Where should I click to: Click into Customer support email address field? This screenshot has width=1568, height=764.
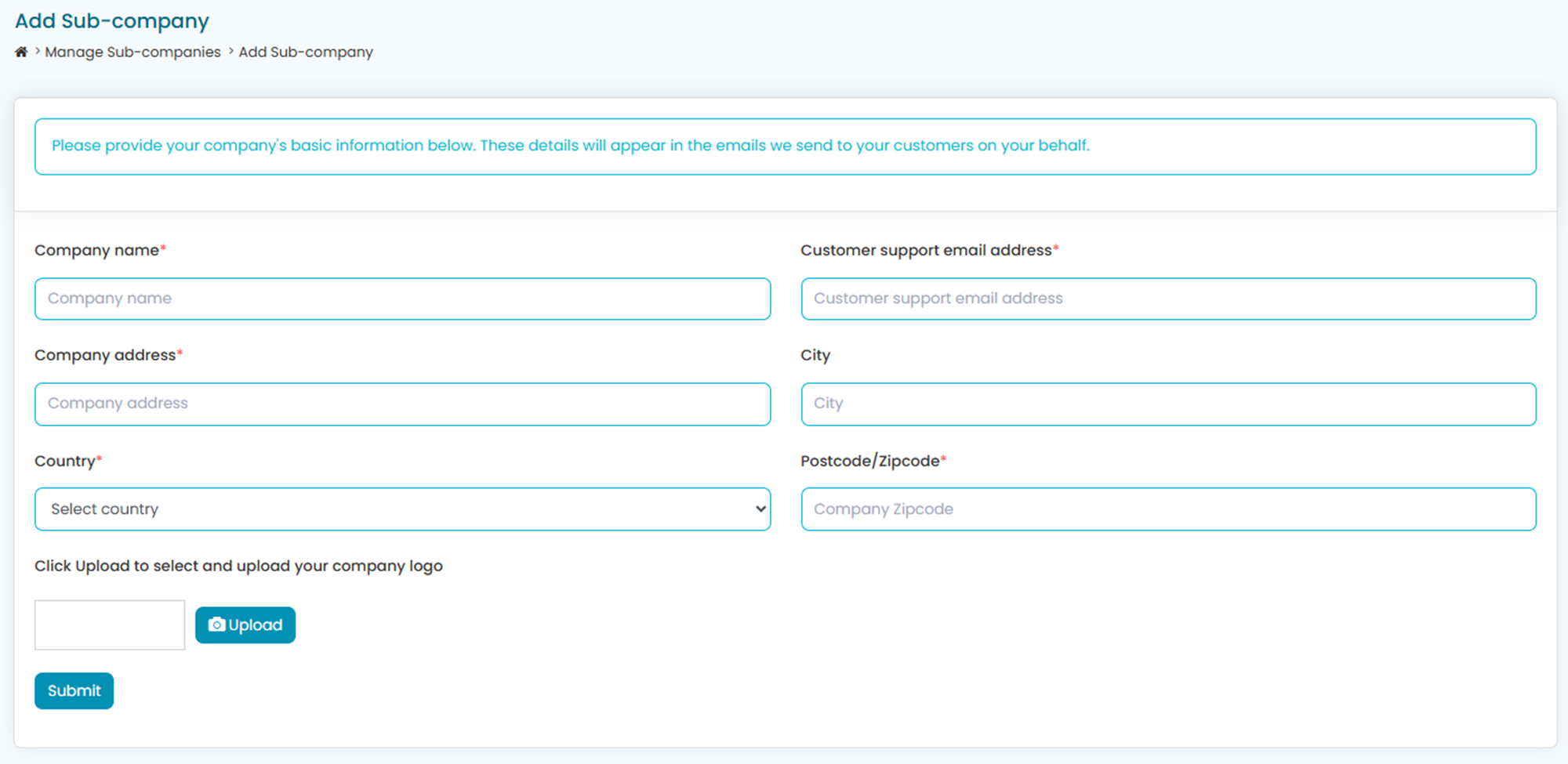[x=1168, y=299]
